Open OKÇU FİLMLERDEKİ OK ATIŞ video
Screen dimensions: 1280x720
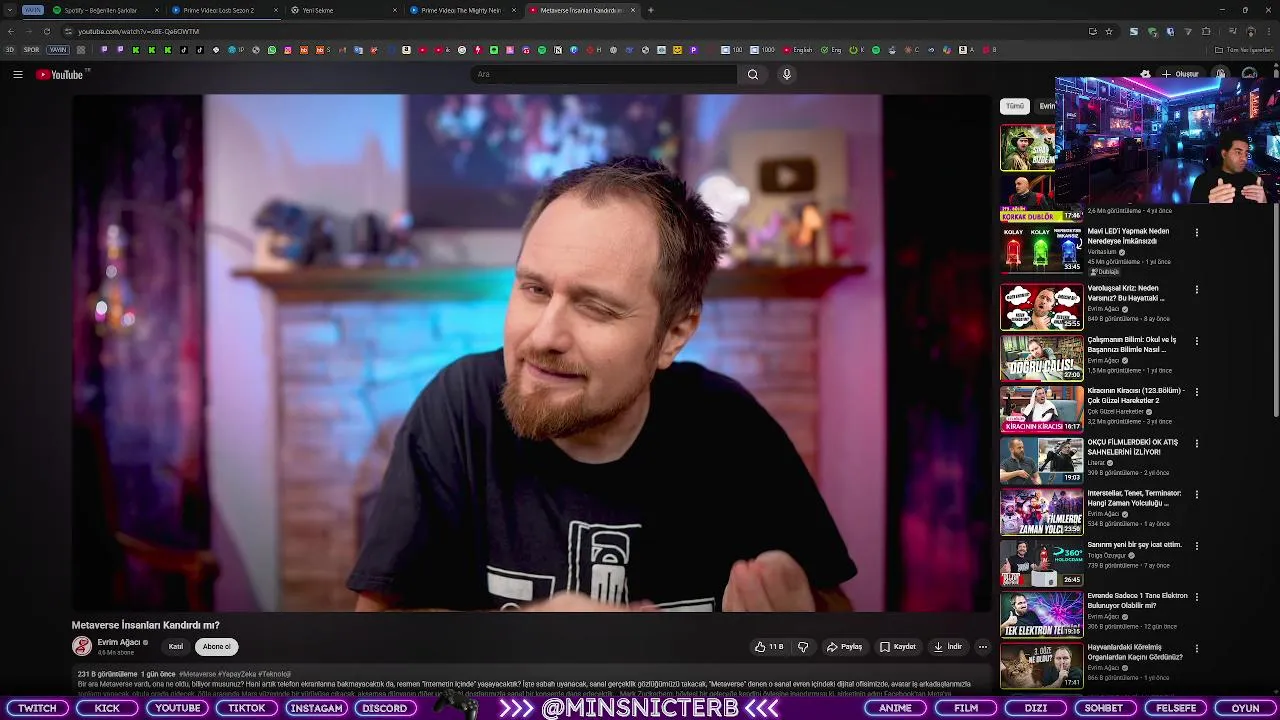click(1041, 460)
